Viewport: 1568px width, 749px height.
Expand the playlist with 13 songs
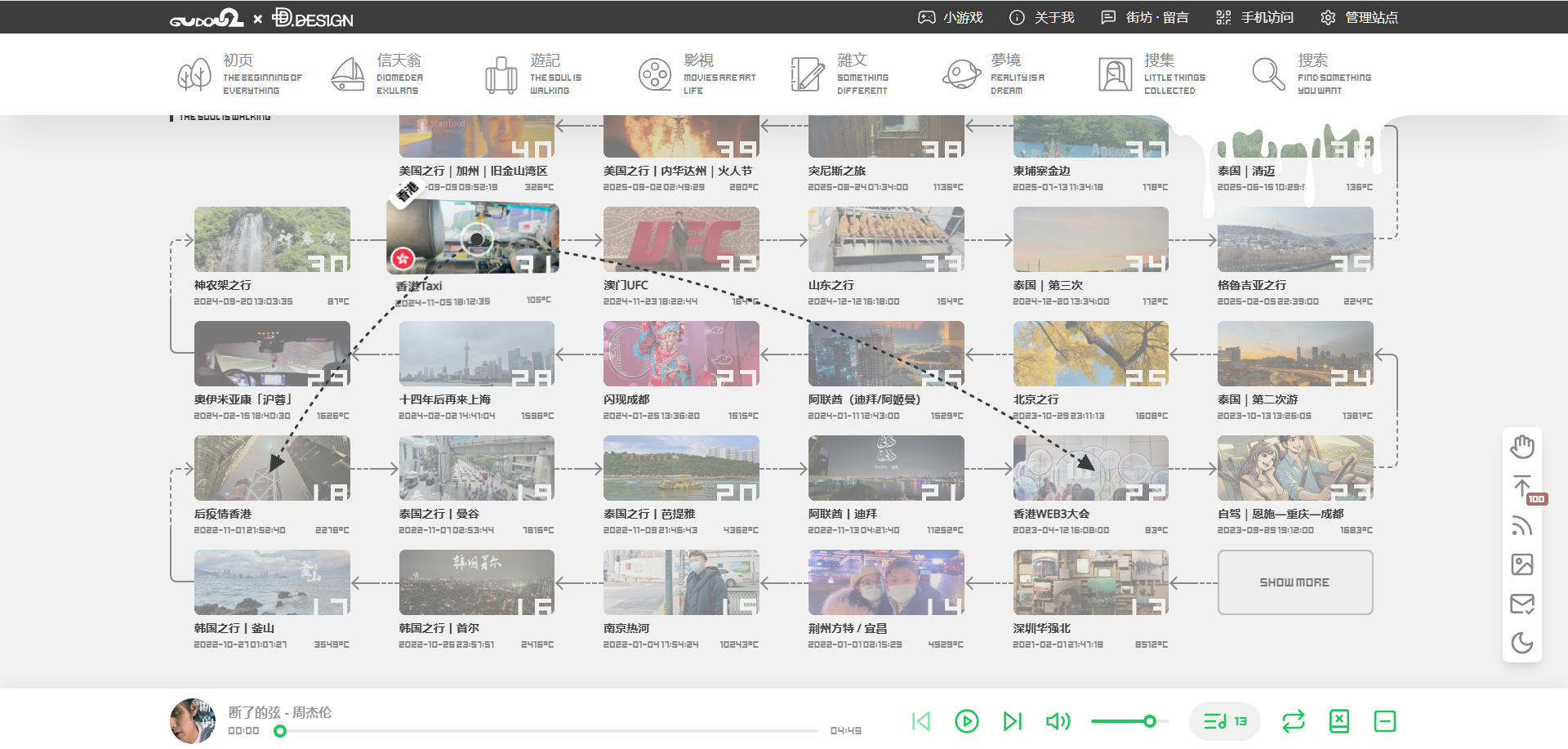tap(1224, 721)
